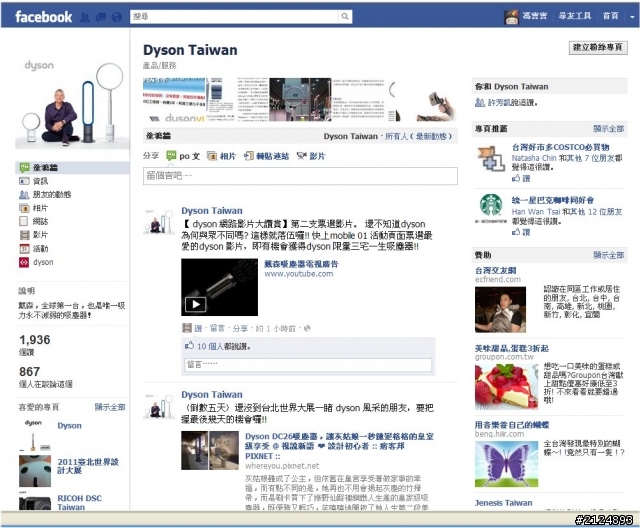
Task: Click the 轉貼連結 share option
Action: tap(267, 156)
